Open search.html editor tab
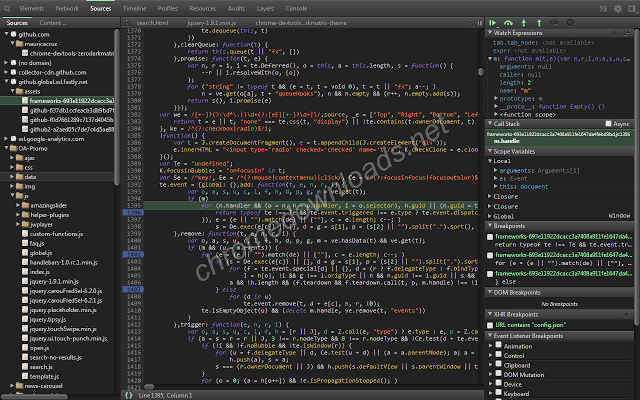This screenshot has width=640, height=400. 152,23
